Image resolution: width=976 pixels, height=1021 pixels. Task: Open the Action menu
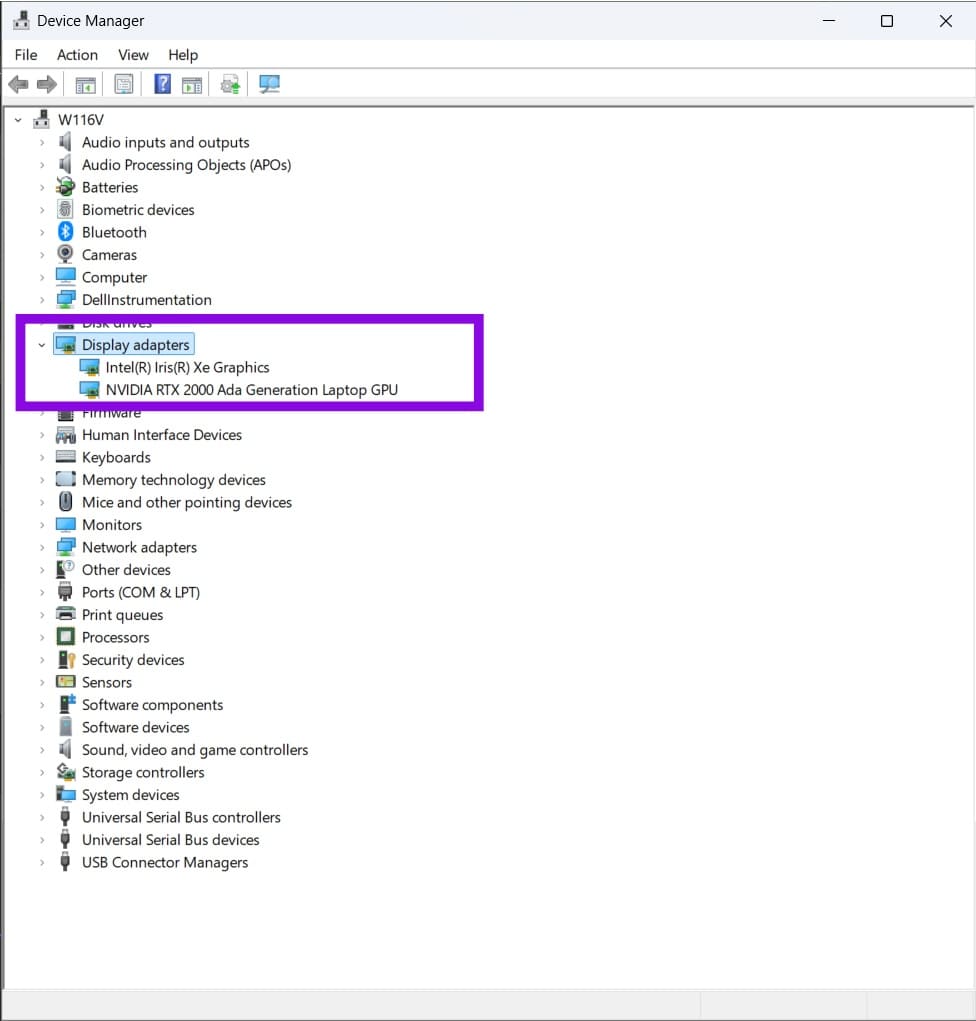[77, 55]
